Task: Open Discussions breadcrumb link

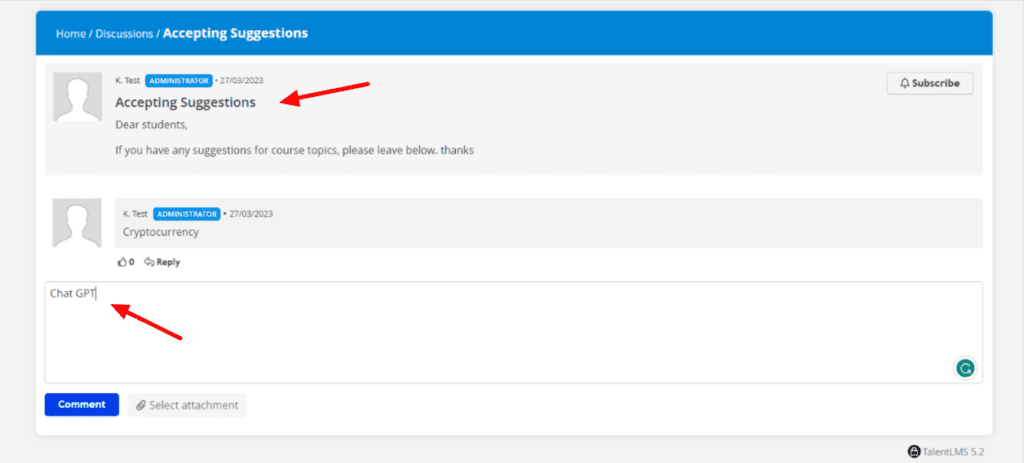Action: point(124,33)
